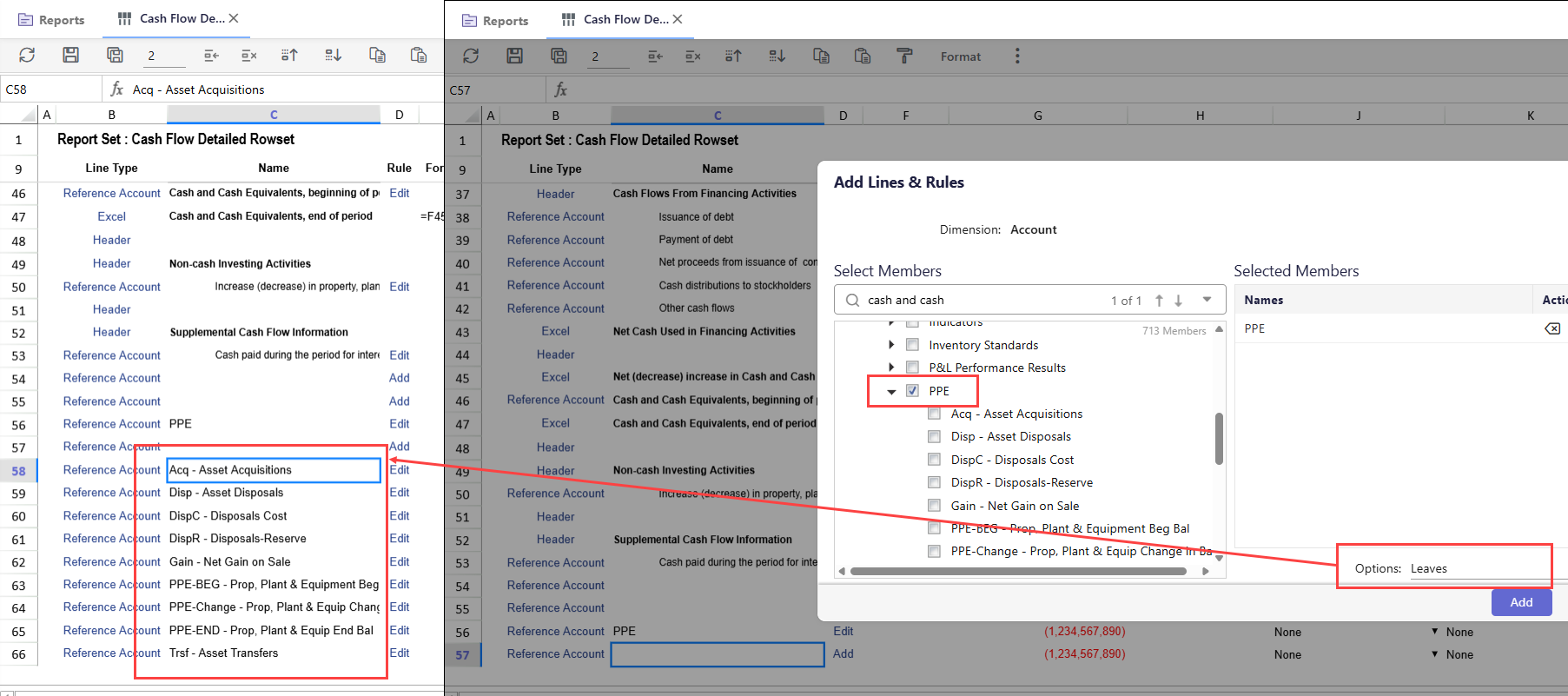The image size is (1568, 696).
Task: Click delete row icon in right window
Action: pyautogui.click(x=693, y=56)
